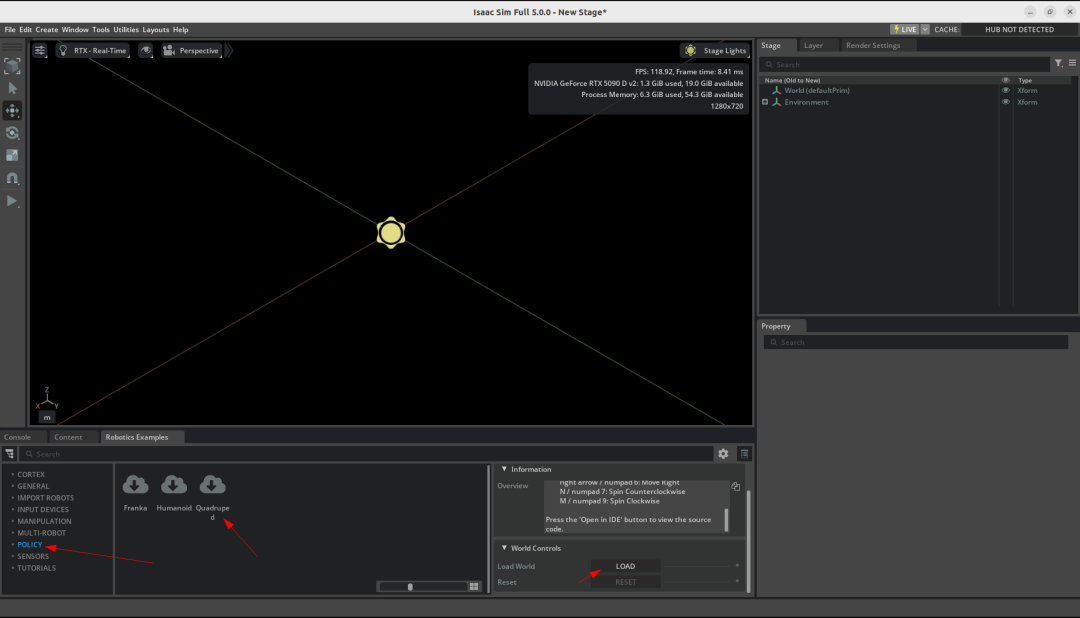Click the Robotics Examples filter icon
Image resolution: width=1080 pixels, height=618 pixels.
[10, 454]
